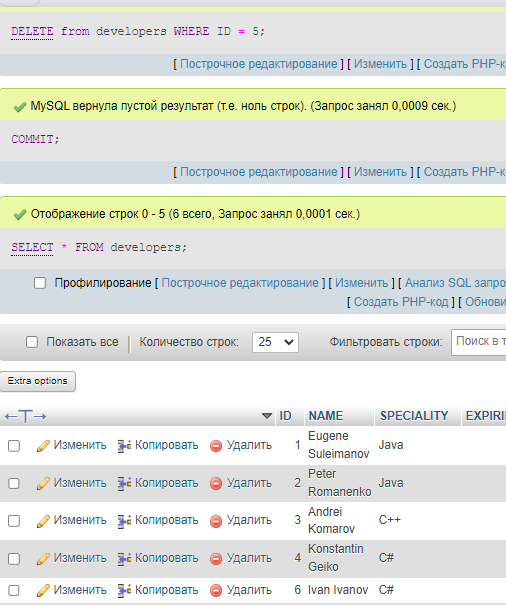This screenshot has width=506, height=605.
Task: Click the C# speciality cell for Konstantin Geiko
Action: (x=386, y=558)
